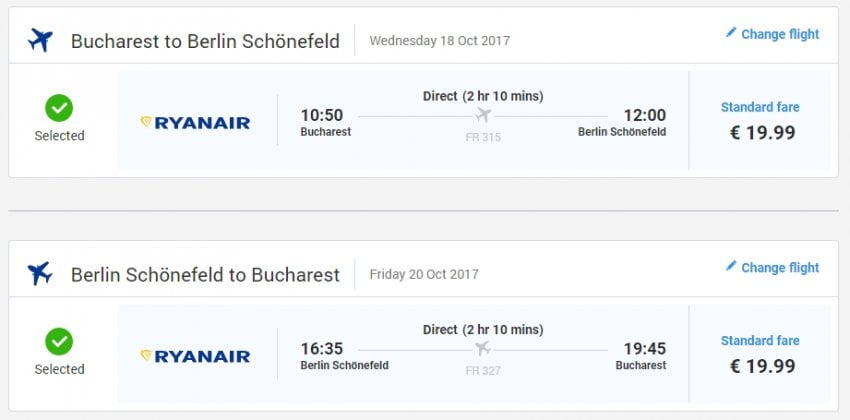Click the outbound flight airplane icon

click(40, 40)
